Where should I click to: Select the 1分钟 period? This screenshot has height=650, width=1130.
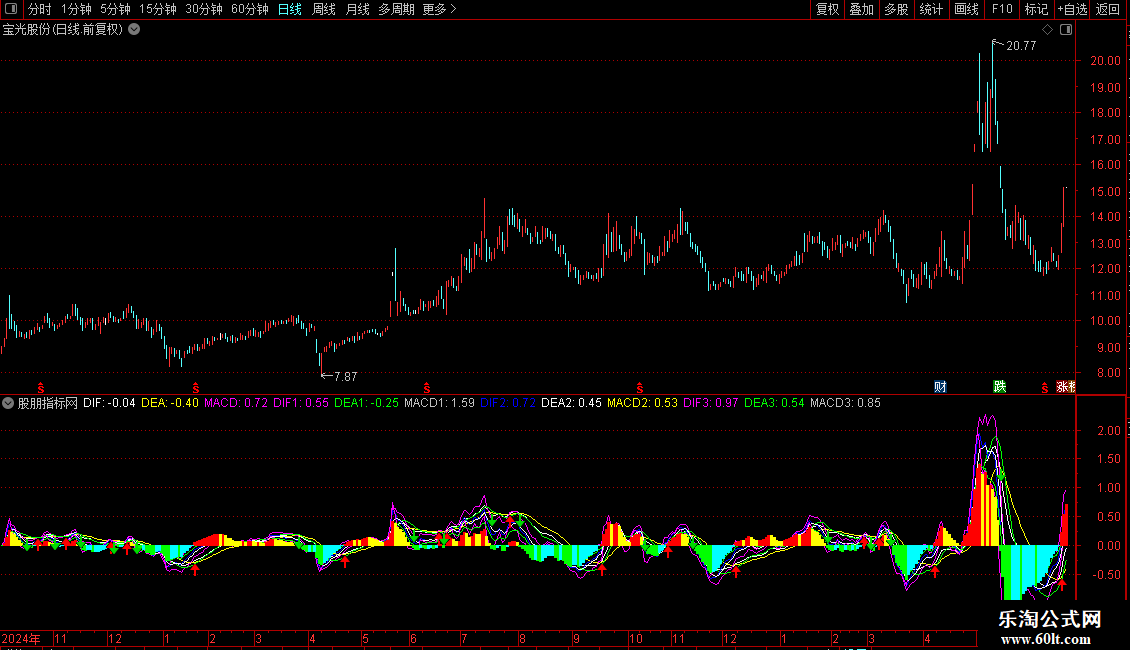click(76, 9)
